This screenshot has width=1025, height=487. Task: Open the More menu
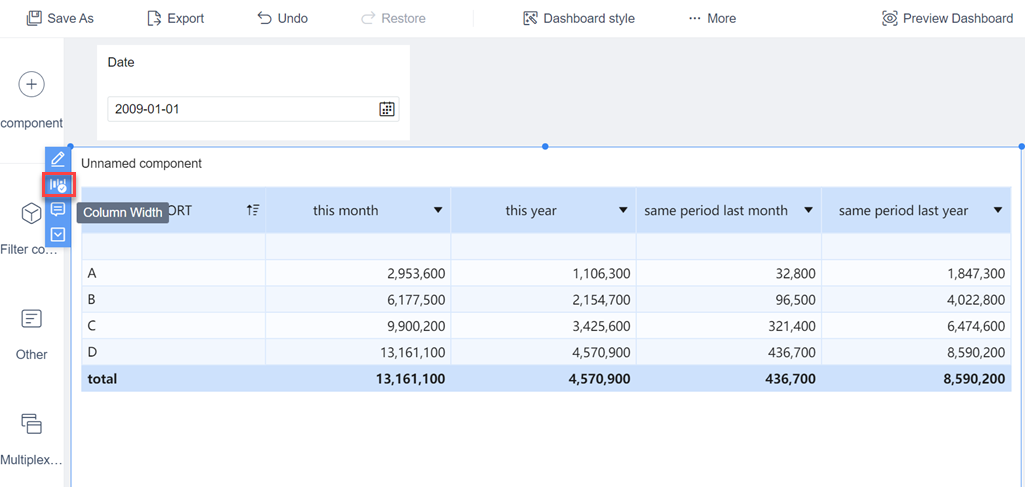[x=713, y=18]
